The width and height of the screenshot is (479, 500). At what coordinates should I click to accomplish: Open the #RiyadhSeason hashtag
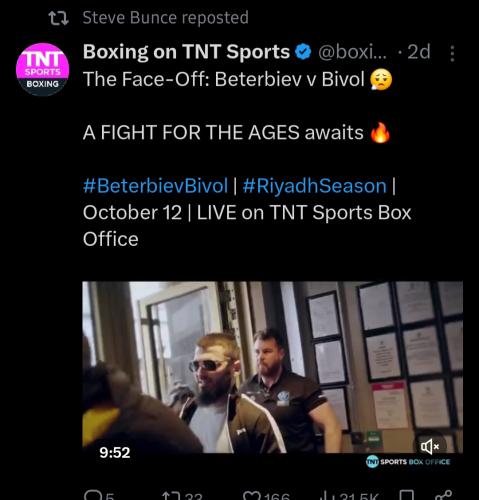[x=315, y=186]
